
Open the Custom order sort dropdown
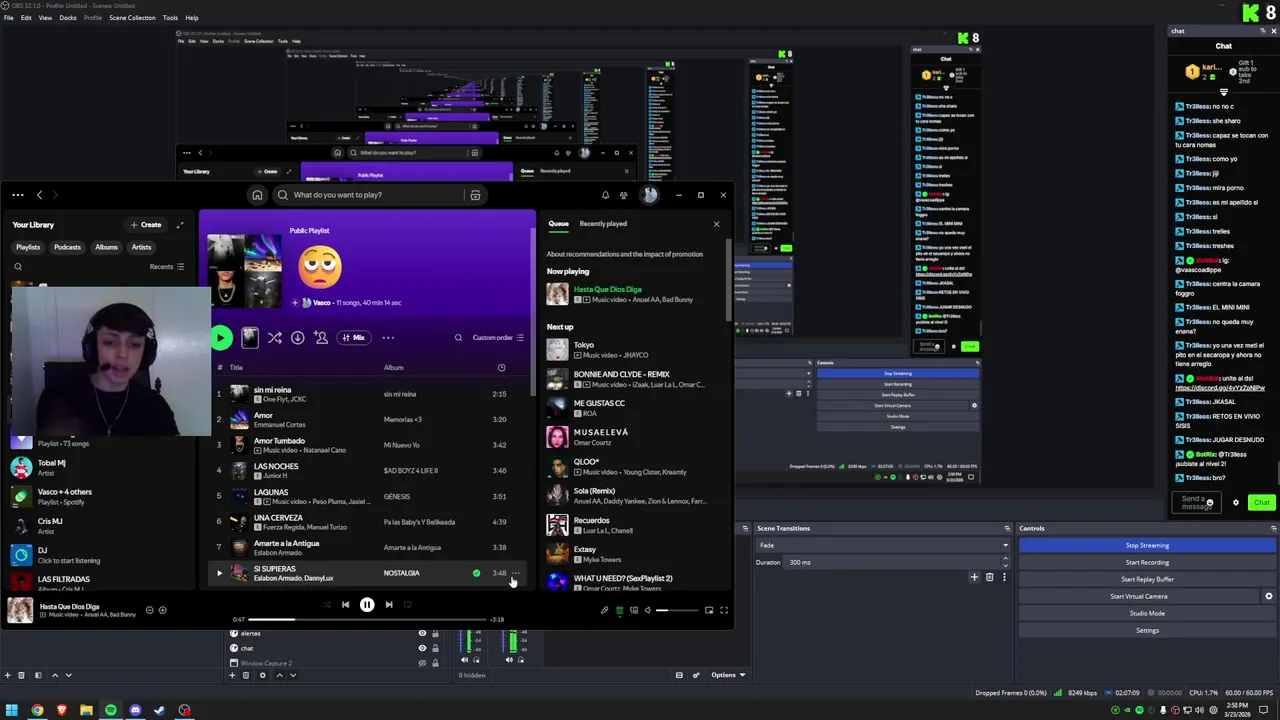click(498, 338)
